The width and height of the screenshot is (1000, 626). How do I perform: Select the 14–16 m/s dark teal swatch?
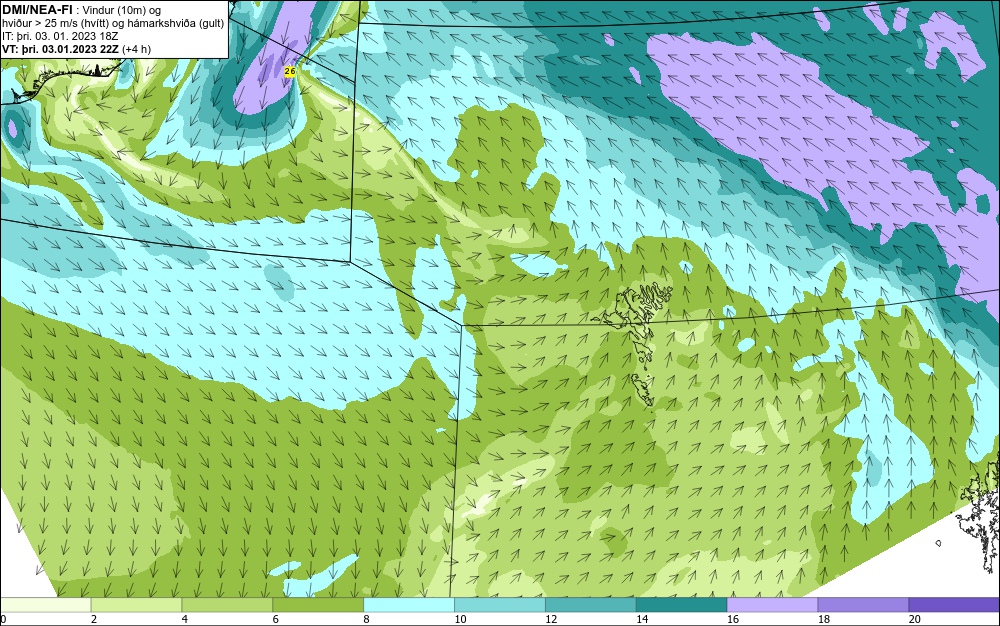coord(681,605)
